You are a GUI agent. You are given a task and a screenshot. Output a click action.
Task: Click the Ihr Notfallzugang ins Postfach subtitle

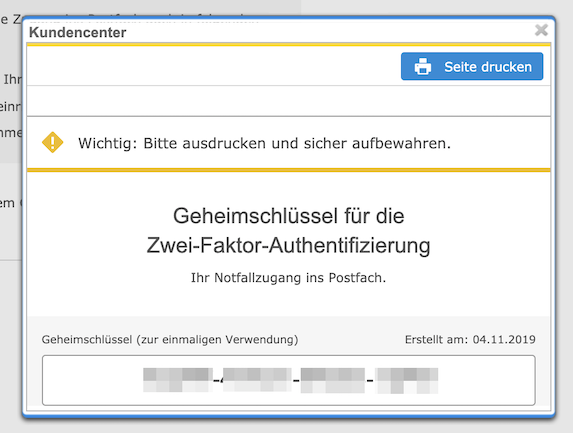pos(288,278)
